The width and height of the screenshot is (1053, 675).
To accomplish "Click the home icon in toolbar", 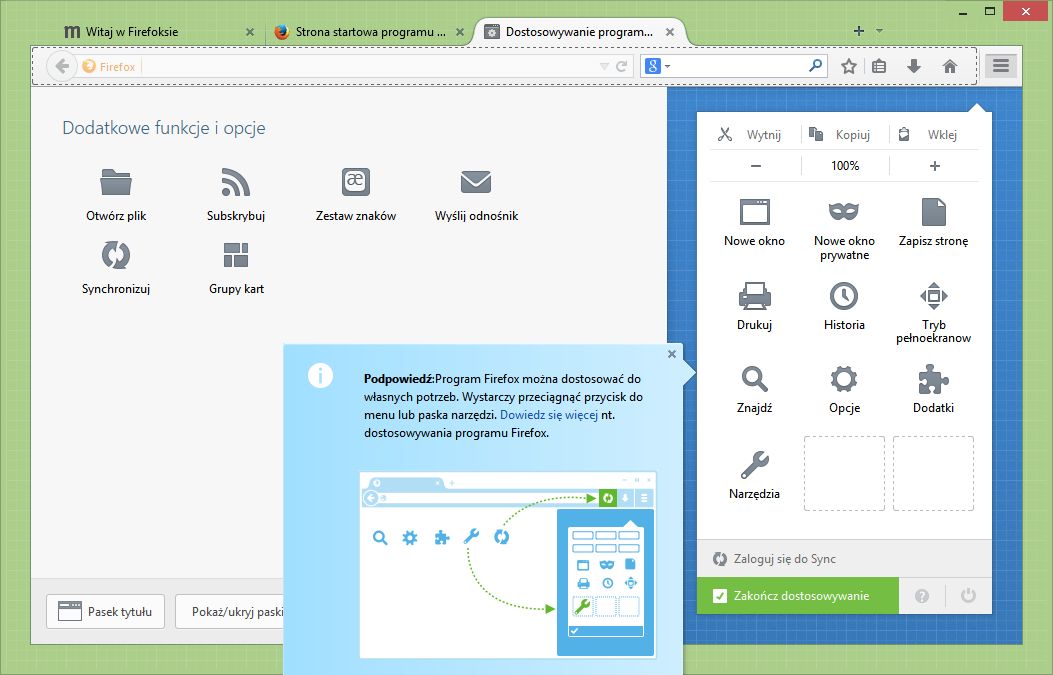I will click(x=950, y=66).
